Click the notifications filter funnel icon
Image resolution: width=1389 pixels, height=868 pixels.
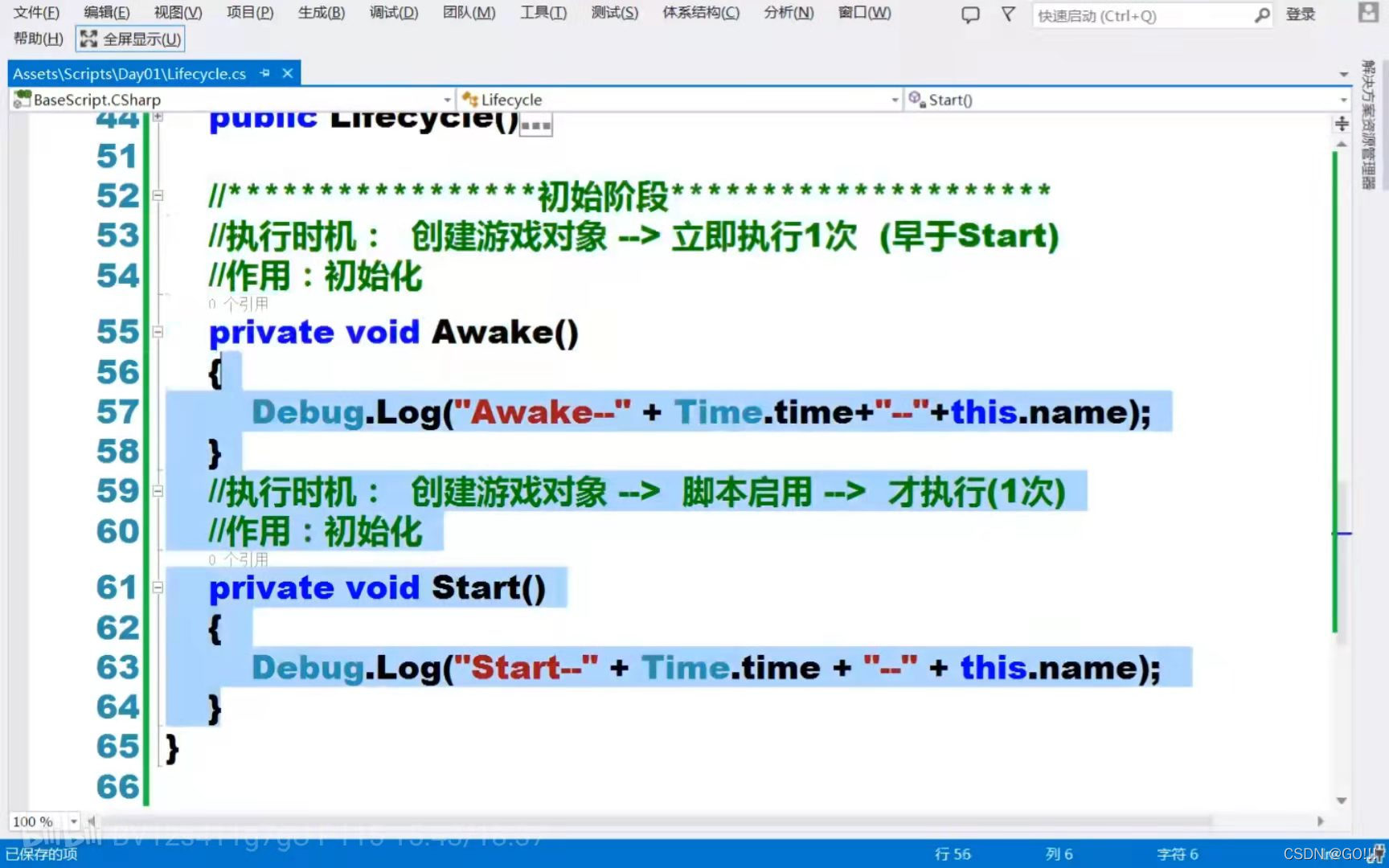(x=1008, y=14)
